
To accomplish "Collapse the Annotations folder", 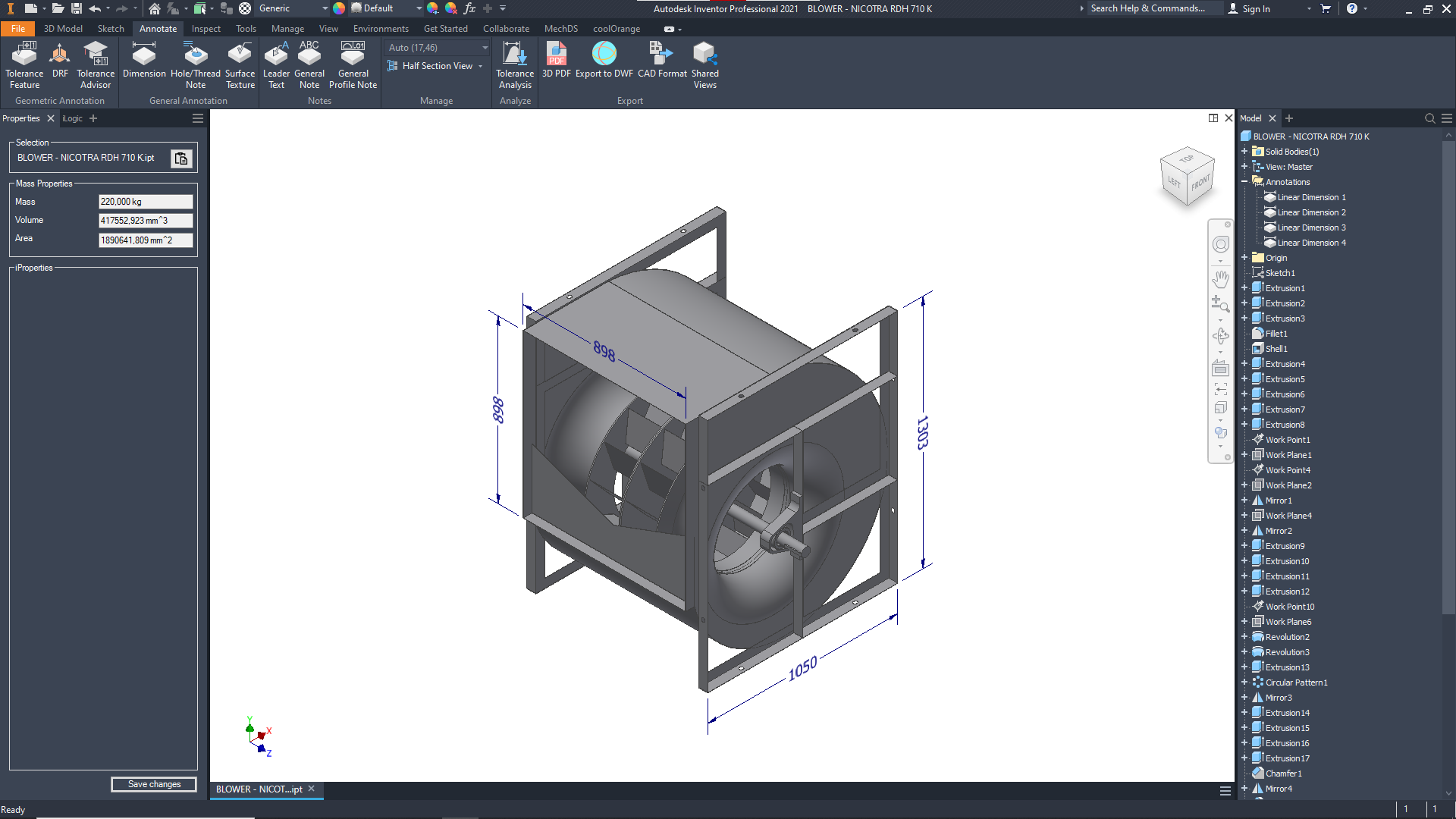I will pyautogui.click(x=1244, y=182).
